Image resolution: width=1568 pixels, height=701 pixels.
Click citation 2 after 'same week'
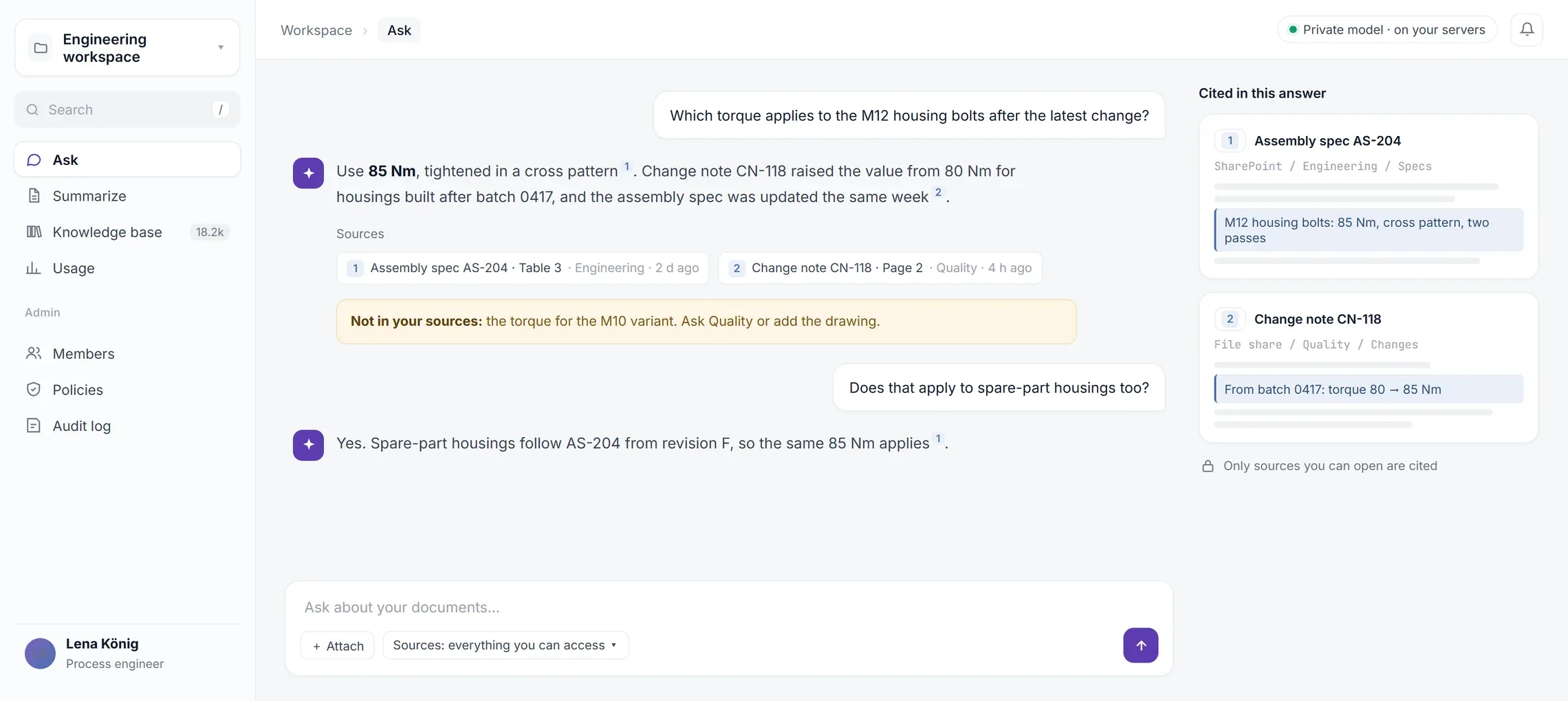[x=938, y=192]
